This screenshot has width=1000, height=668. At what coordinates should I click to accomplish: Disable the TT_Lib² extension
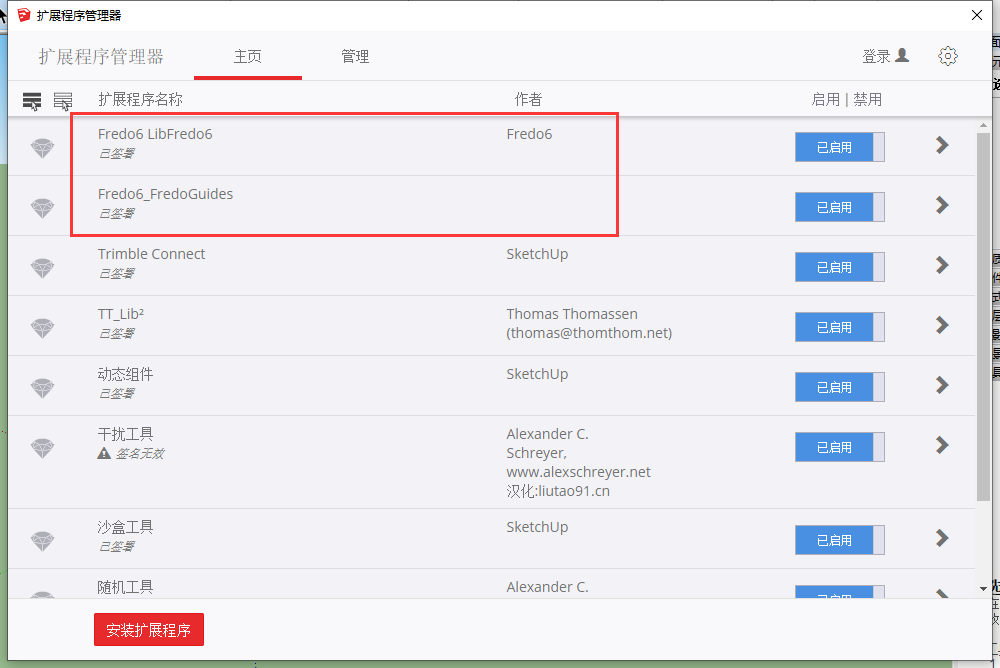pyautogui.click(x=839, y=327)
